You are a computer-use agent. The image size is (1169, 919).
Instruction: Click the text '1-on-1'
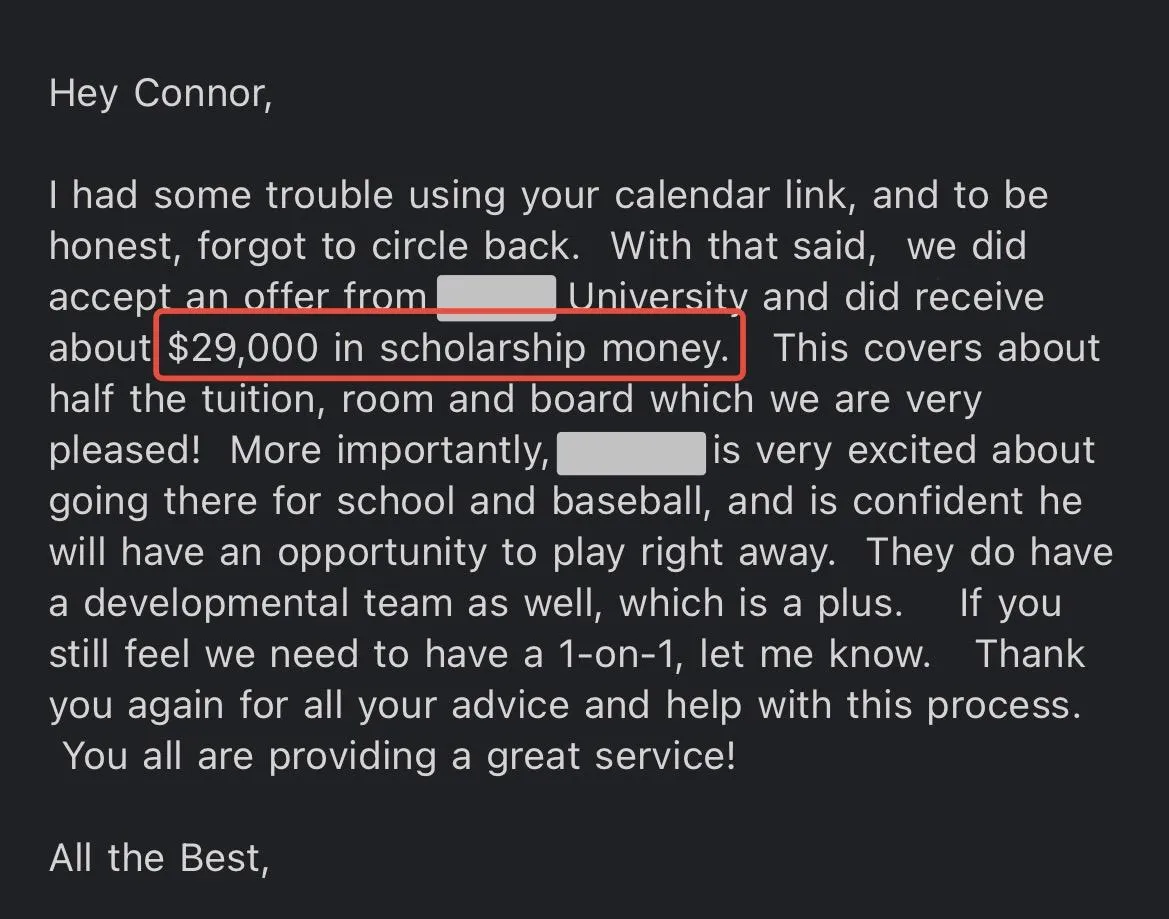coord(620,654)
